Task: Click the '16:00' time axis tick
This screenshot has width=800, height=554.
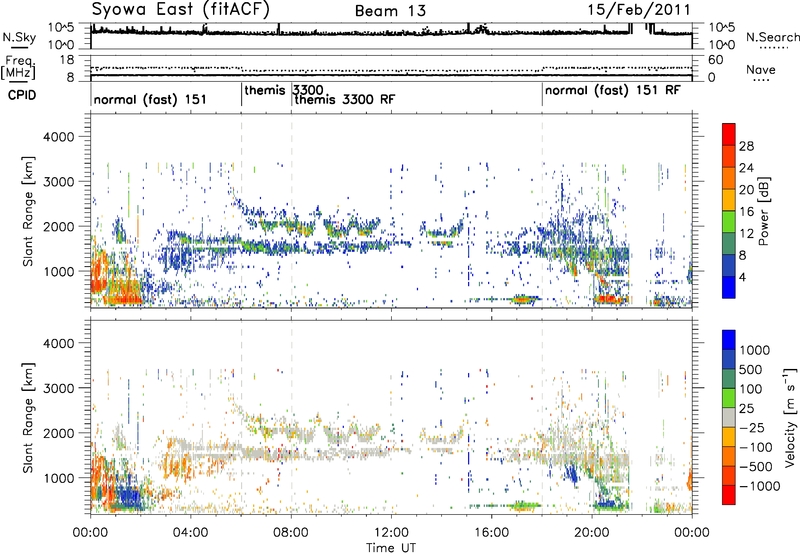Action: pos(491,533)
